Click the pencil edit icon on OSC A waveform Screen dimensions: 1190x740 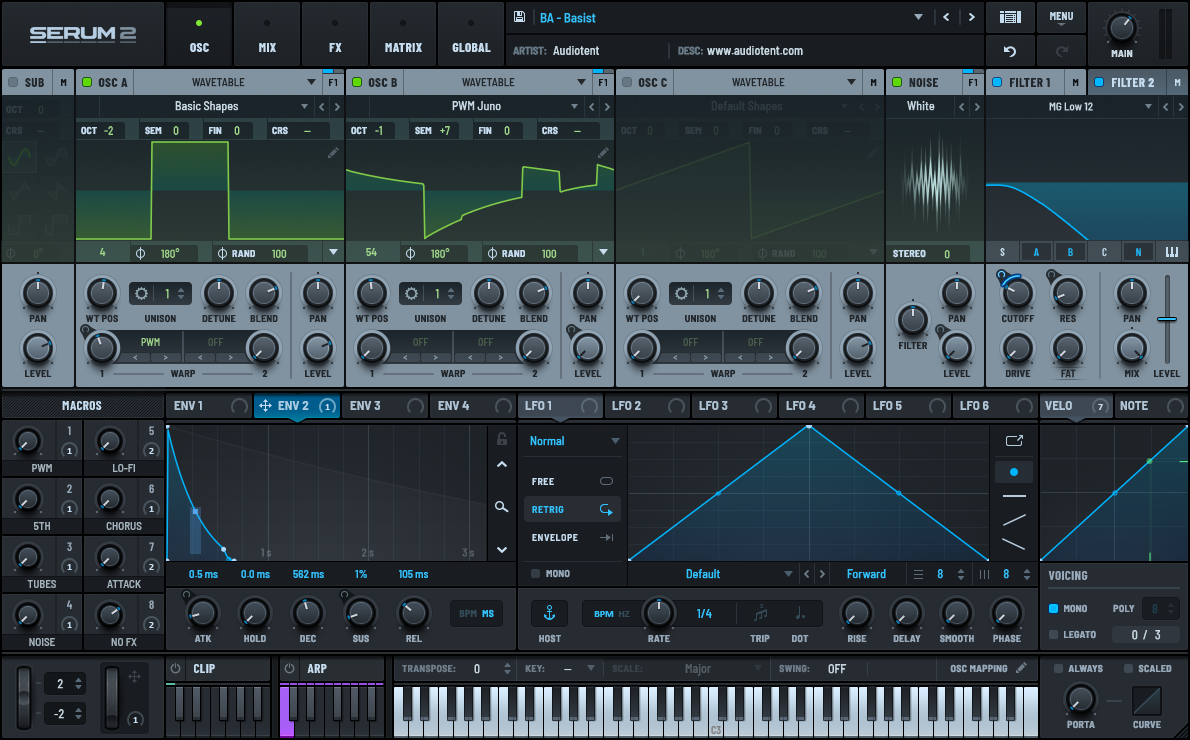[x=333, y=153]
